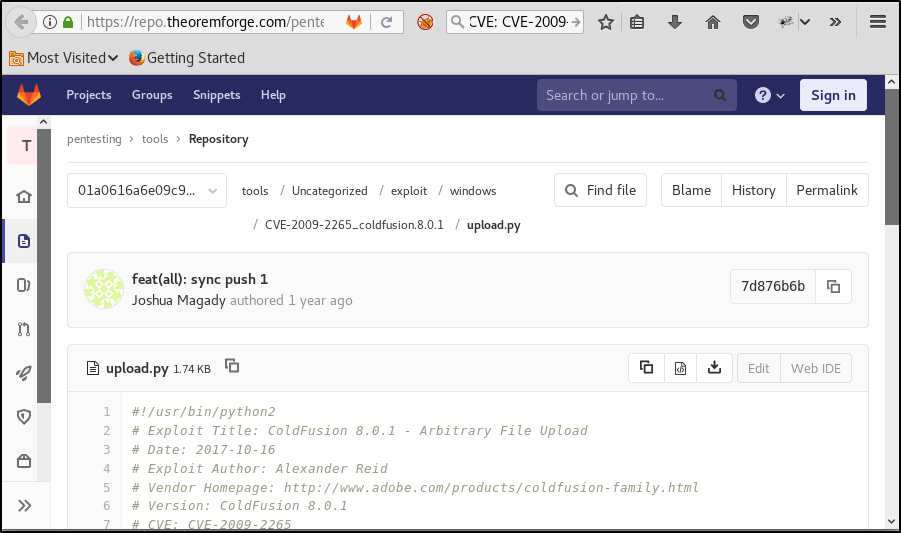Expand the Most Visited bookmarks dropdown
Viewport: 901px width, 533px height.
(65, 58)
